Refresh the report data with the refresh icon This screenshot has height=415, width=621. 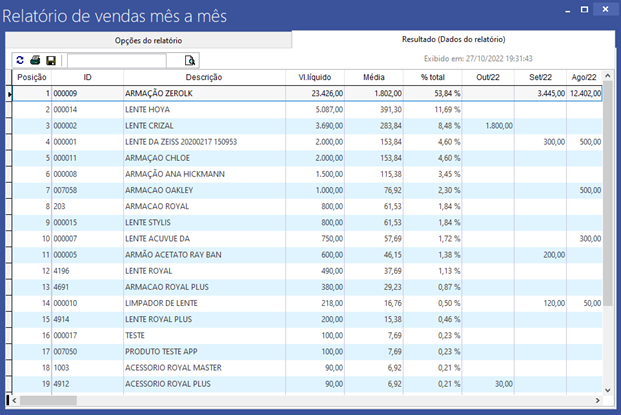(x=20, y=60)
